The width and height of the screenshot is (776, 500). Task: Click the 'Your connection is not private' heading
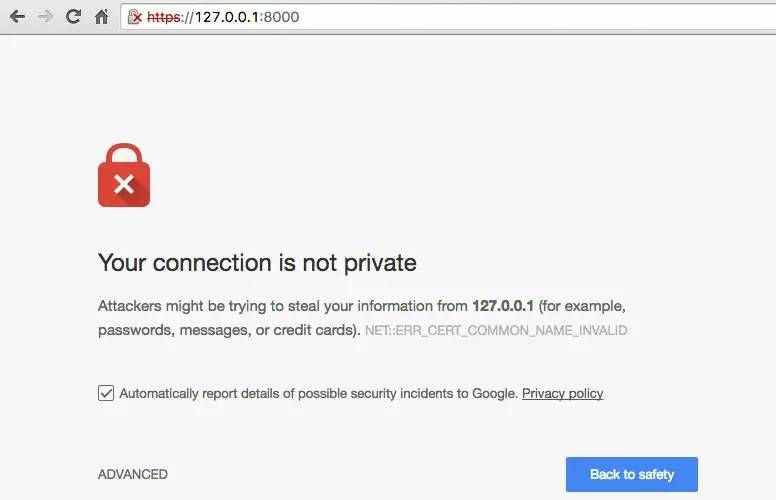tap(257, 263)
